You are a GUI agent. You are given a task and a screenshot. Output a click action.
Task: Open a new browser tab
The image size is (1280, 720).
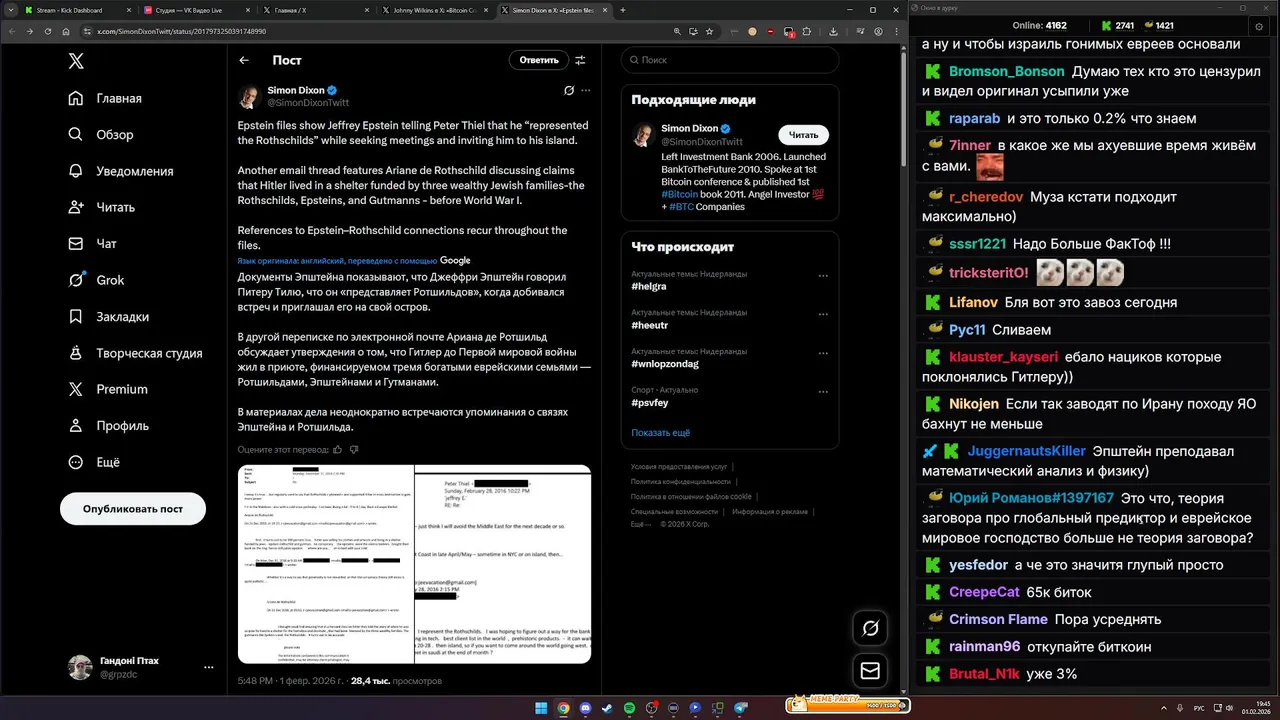click(x=623, y=10)
